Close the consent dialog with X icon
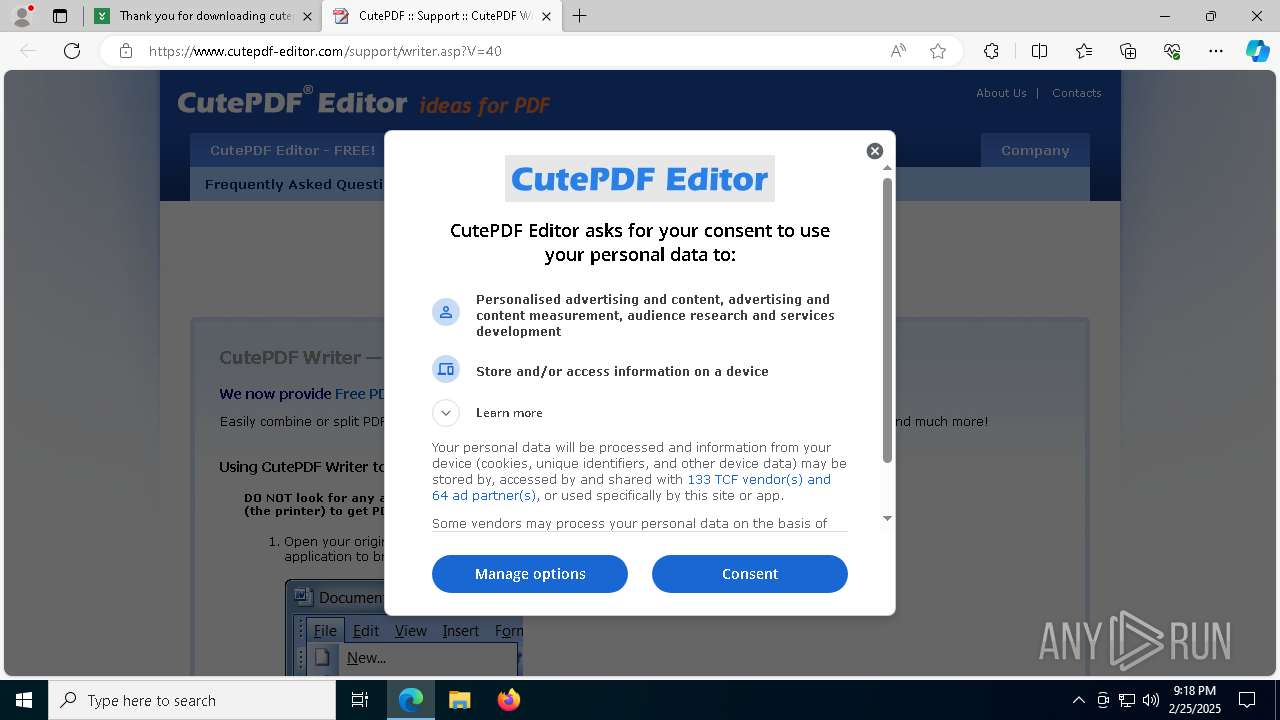 [x=875, y=151]
